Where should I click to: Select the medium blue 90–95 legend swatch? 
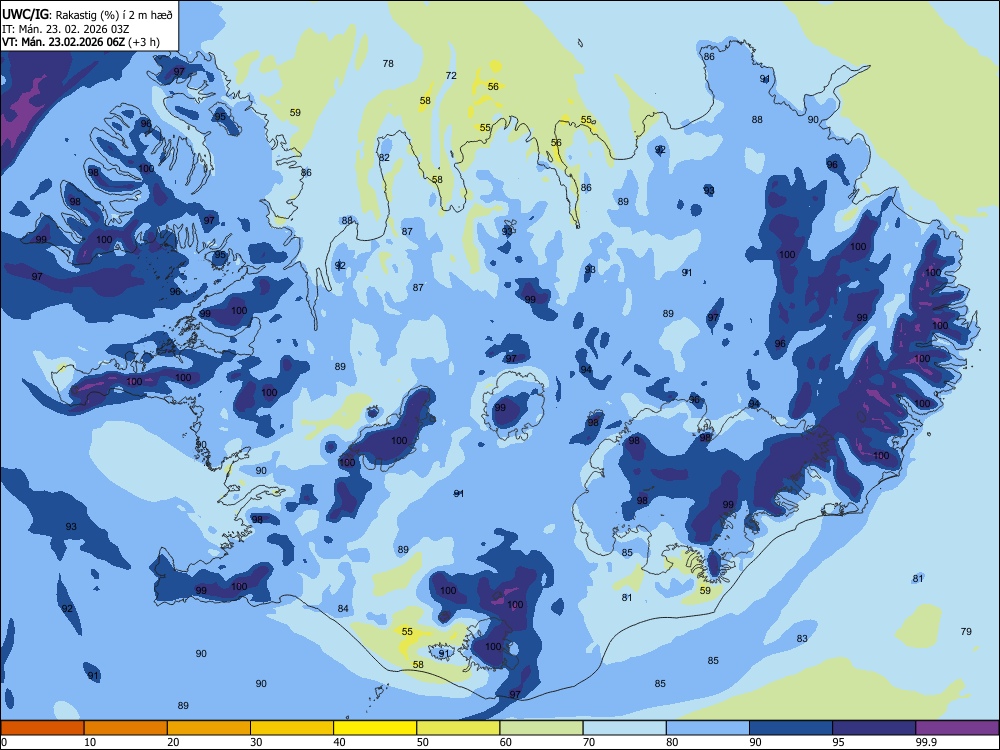791,728
